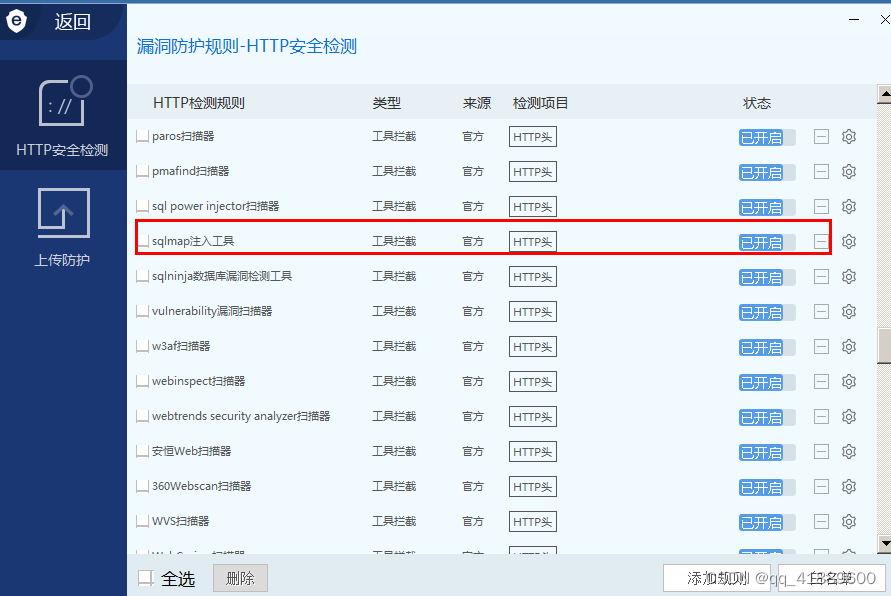The width and height of the screenshot is (891, 596).
Task: Check the sqlmap注入工具 rule checkbox
Action: 142,242
